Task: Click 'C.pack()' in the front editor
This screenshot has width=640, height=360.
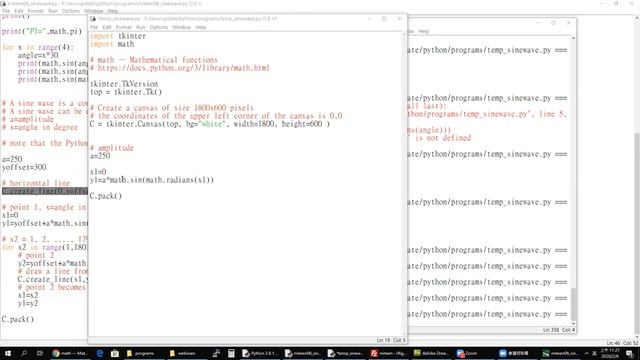Action: 106,196
